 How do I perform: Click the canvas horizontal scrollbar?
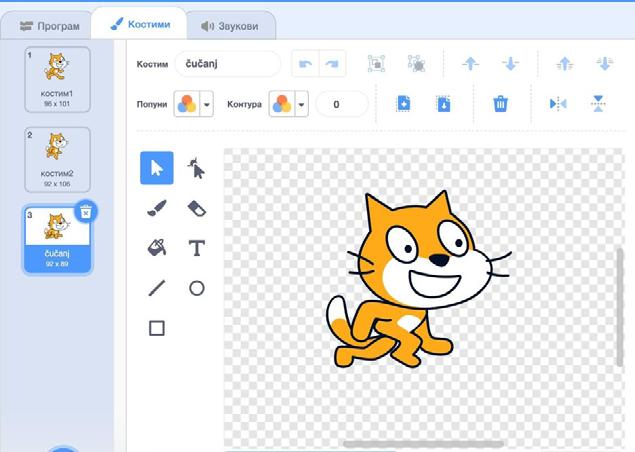424,444
